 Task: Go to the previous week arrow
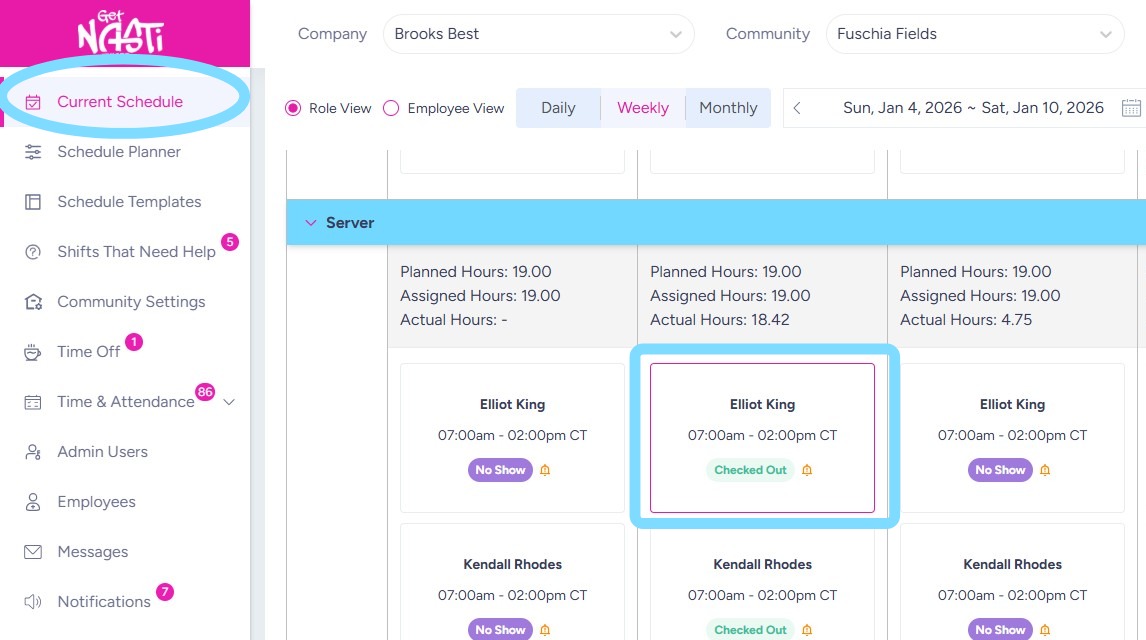tap(797, 108)
